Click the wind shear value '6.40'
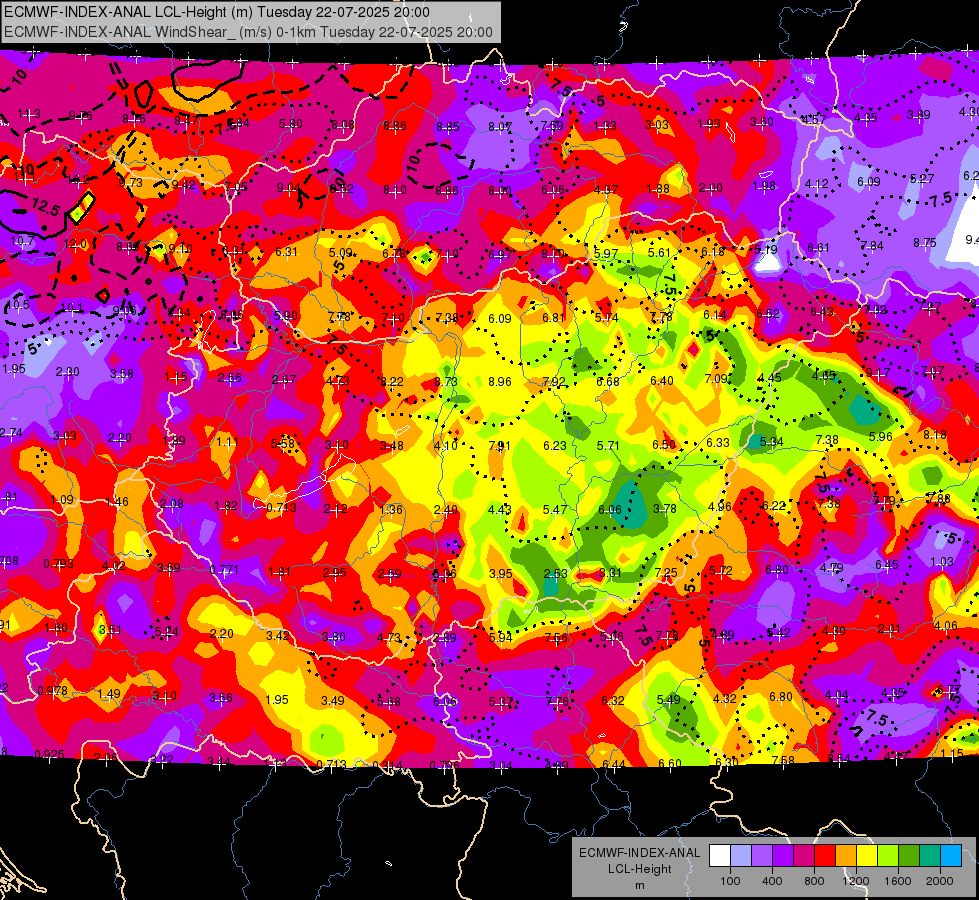Viewport: 979px width, 900px height. click(662, 380)
